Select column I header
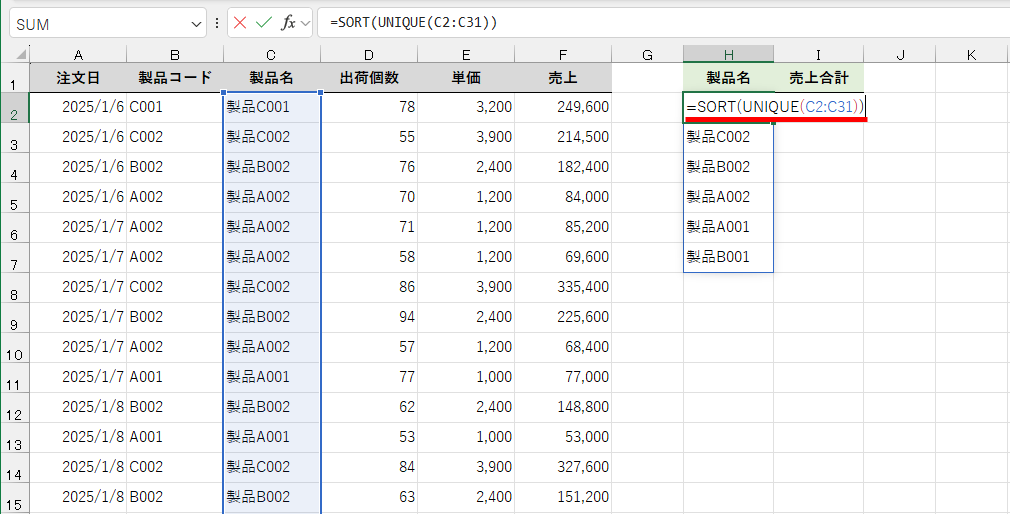This screenshot has width=1010, height=514. tap(819, 55)
